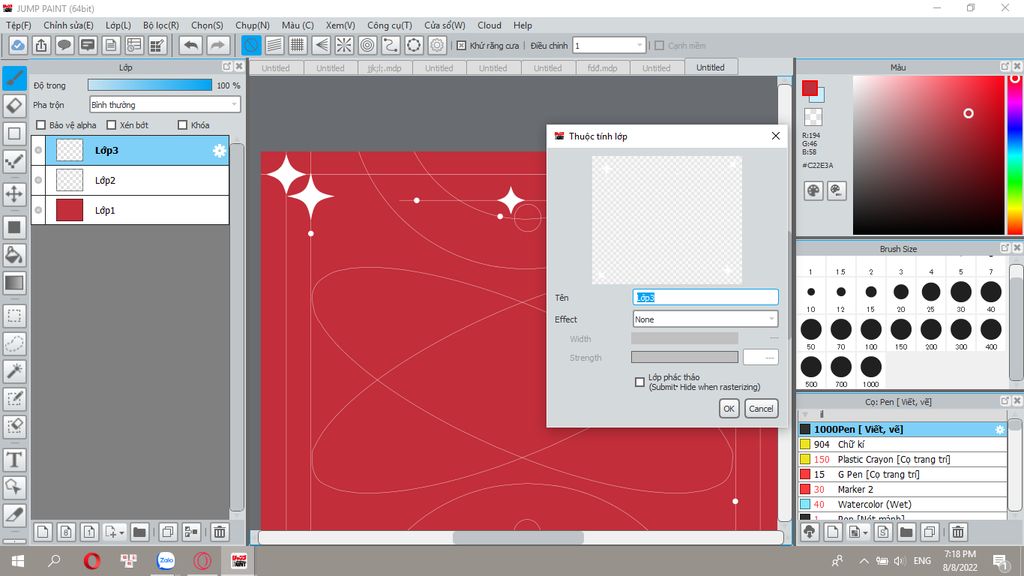Select G Pen [Cọ trang trí] brush

click(902, 474)
